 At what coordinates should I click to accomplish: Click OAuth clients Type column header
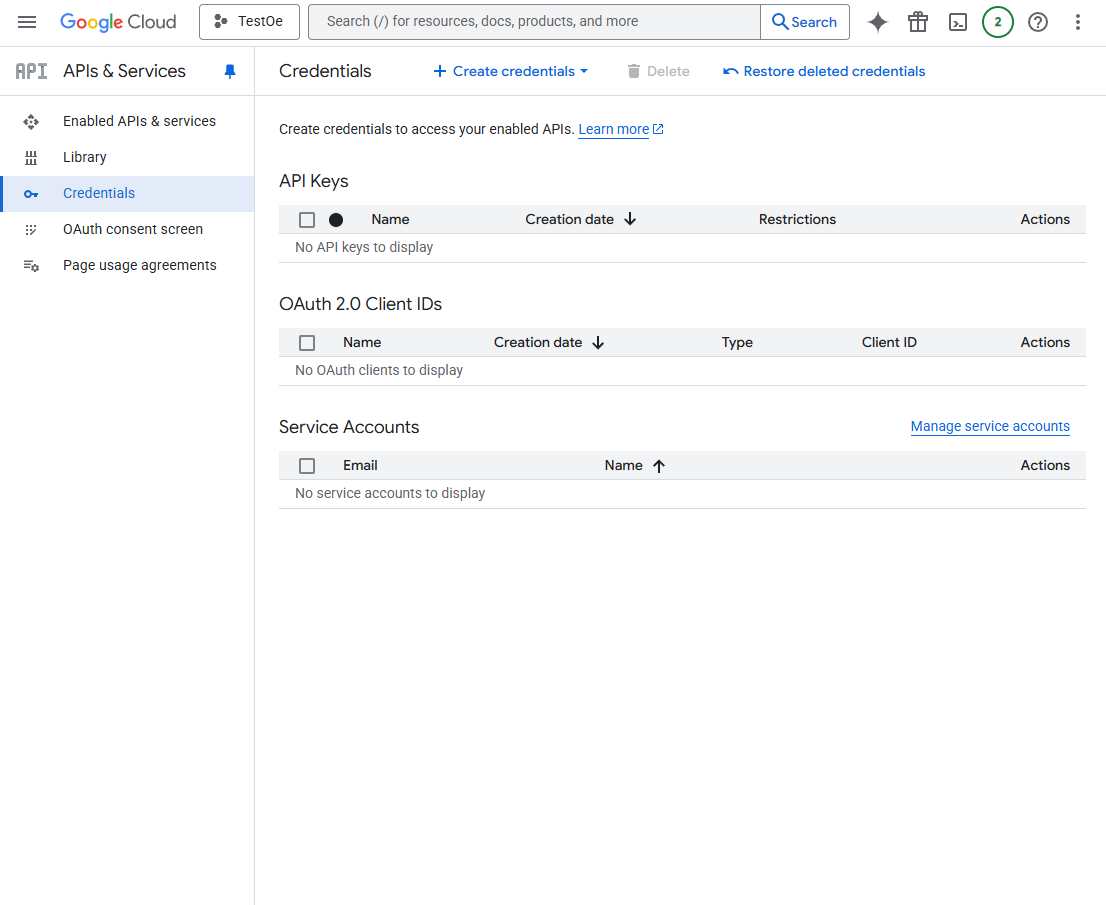(737, 342)
